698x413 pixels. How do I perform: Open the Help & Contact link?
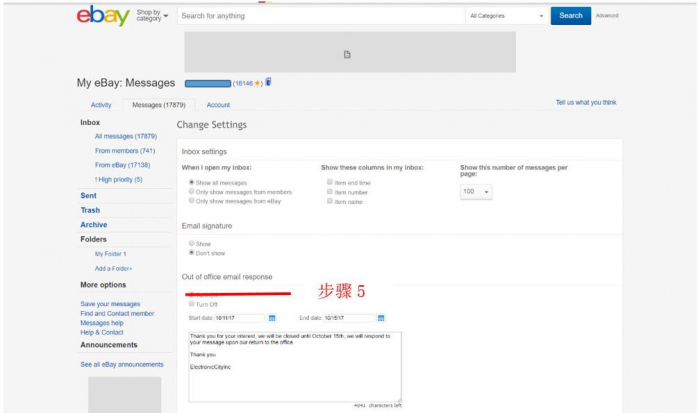coord(102,332)
